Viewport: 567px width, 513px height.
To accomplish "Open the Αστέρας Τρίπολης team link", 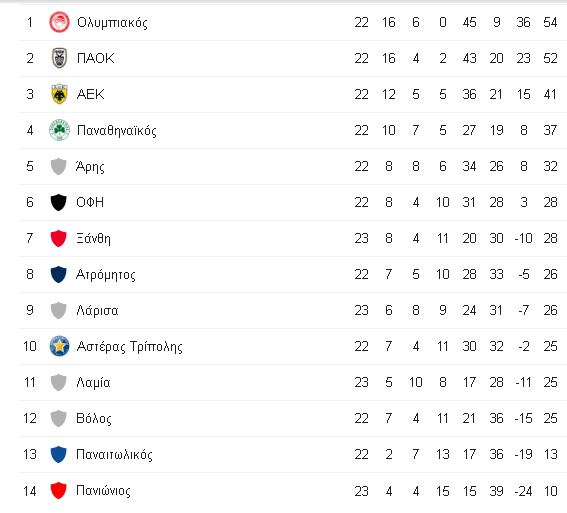I will coord(129,347).
